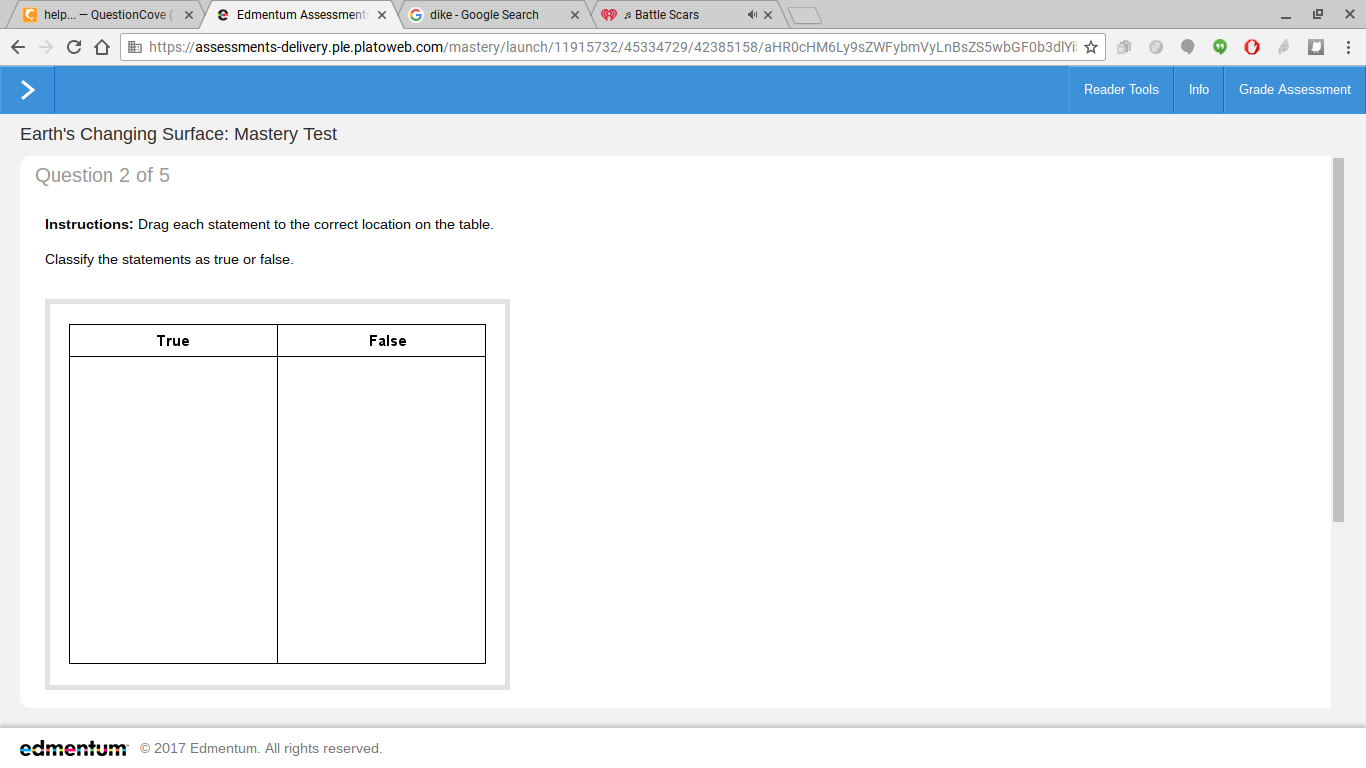This screenshot has height=768, width=1366.
Task: Expand the sidebar using the chevron arrow
Action: [x=27, y=90]
